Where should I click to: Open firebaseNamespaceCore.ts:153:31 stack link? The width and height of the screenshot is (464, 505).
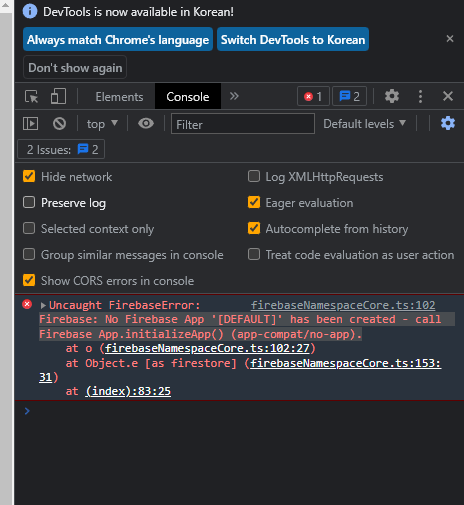pos(346,363)
